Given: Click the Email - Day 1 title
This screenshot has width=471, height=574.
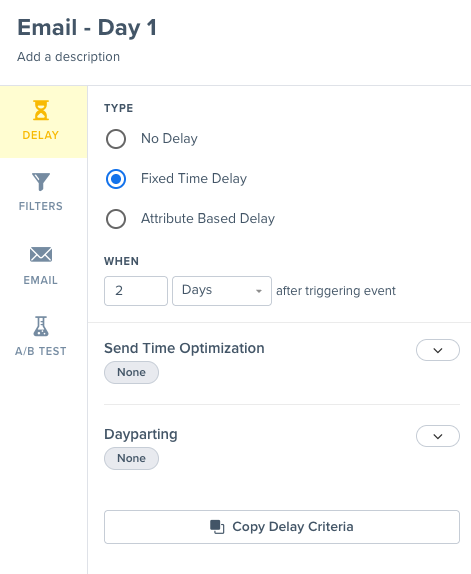Looking at the screenshot, I should point(87,27).
